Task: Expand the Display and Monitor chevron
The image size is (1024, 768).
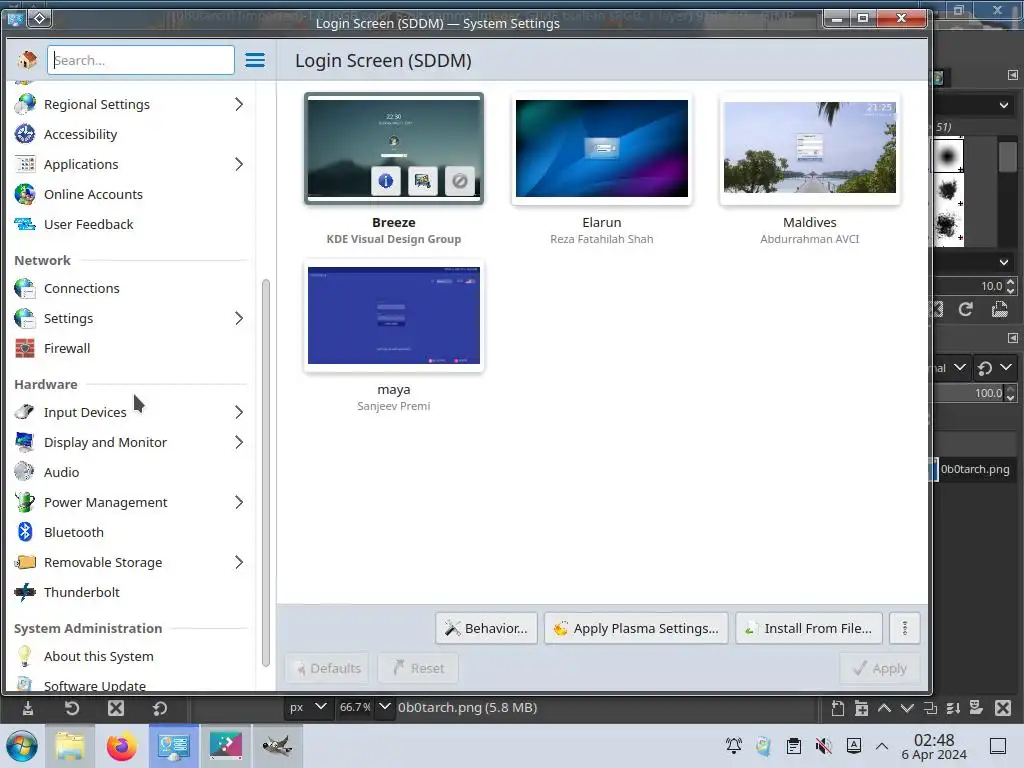Action: click(239, 443)
